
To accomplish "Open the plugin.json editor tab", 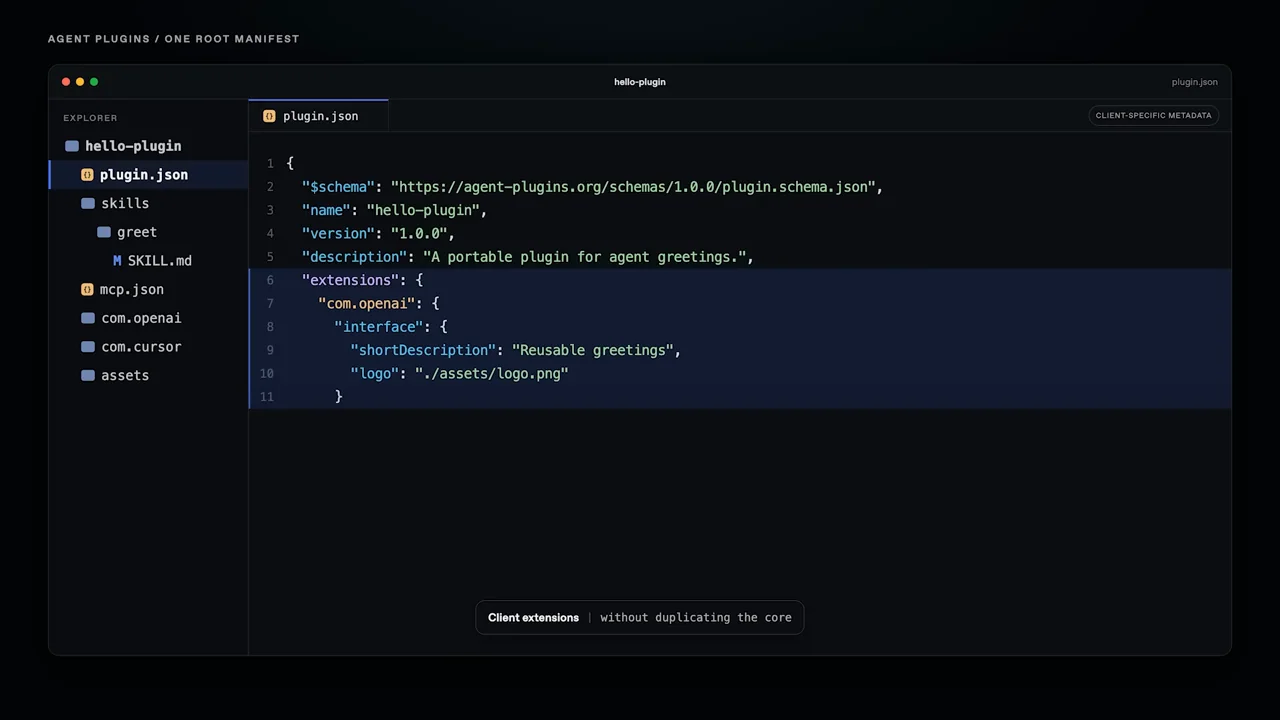I will point(318,116).
